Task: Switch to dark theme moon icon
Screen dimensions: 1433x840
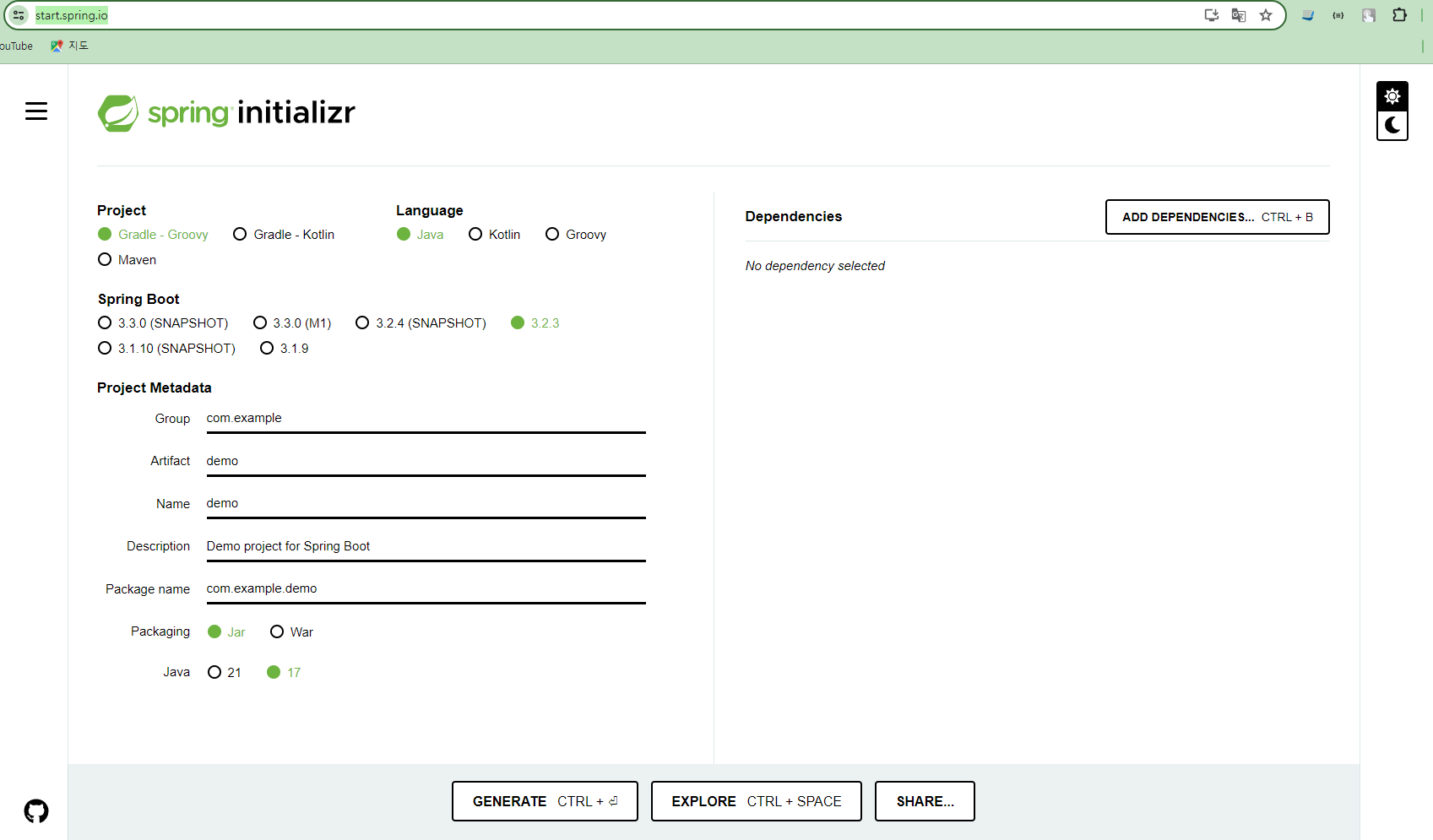Action: pyautogui.click(x=1392, y=125)
